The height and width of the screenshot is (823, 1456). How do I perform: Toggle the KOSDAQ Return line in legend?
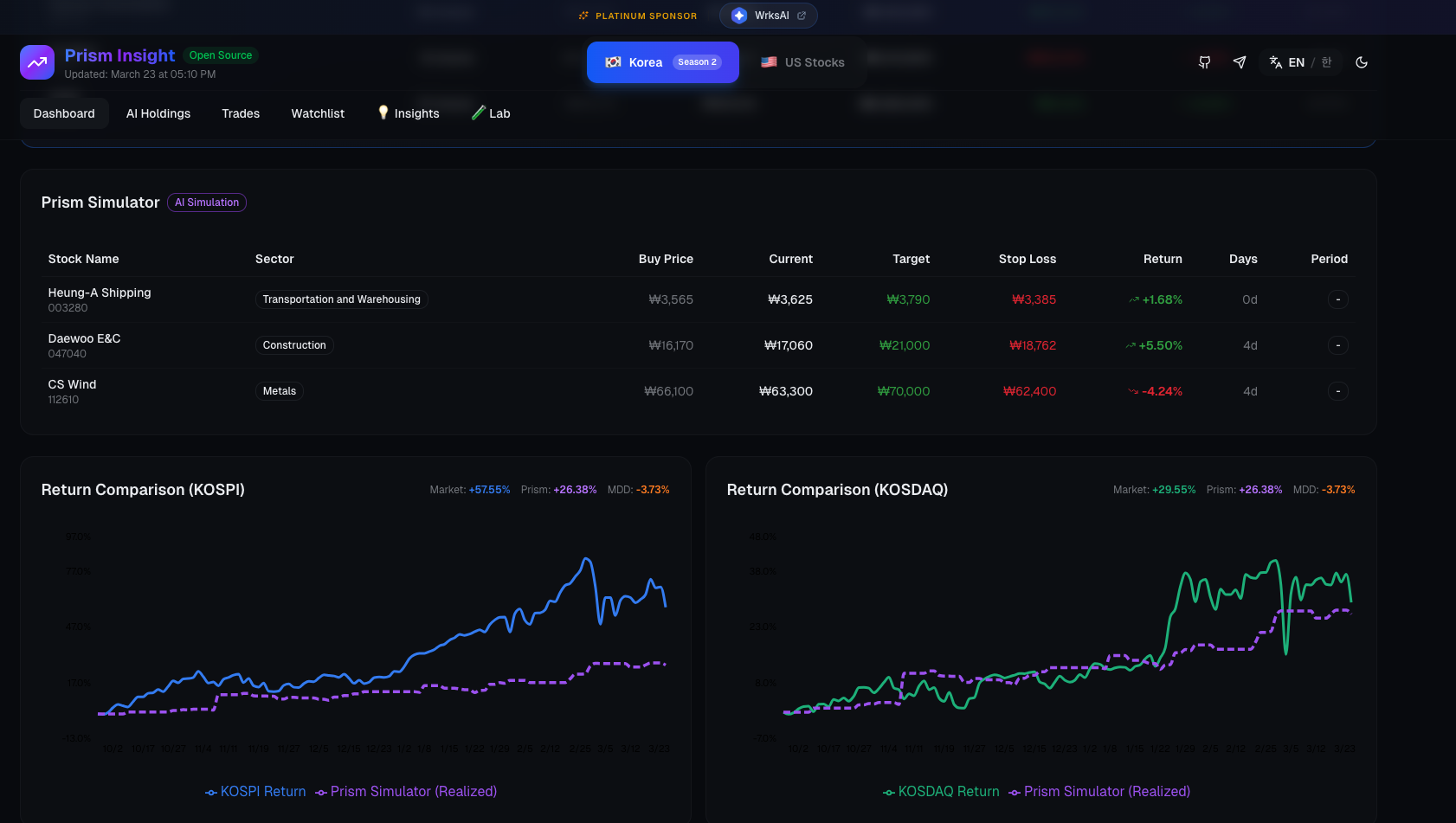click(x=941, y=791)
